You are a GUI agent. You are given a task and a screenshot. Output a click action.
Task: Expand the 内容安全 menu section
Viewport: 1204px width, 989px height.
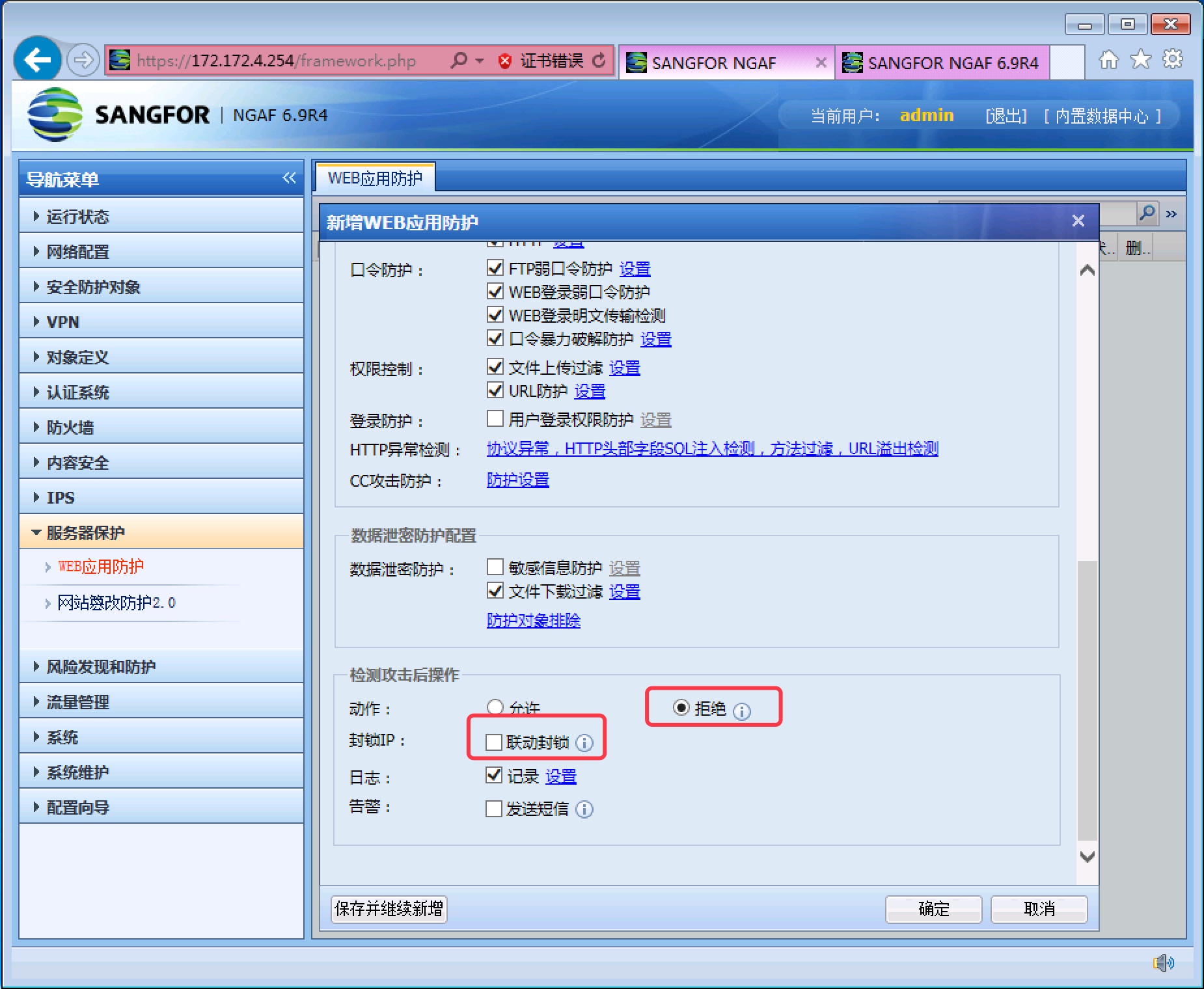click(x=161, y=462)
